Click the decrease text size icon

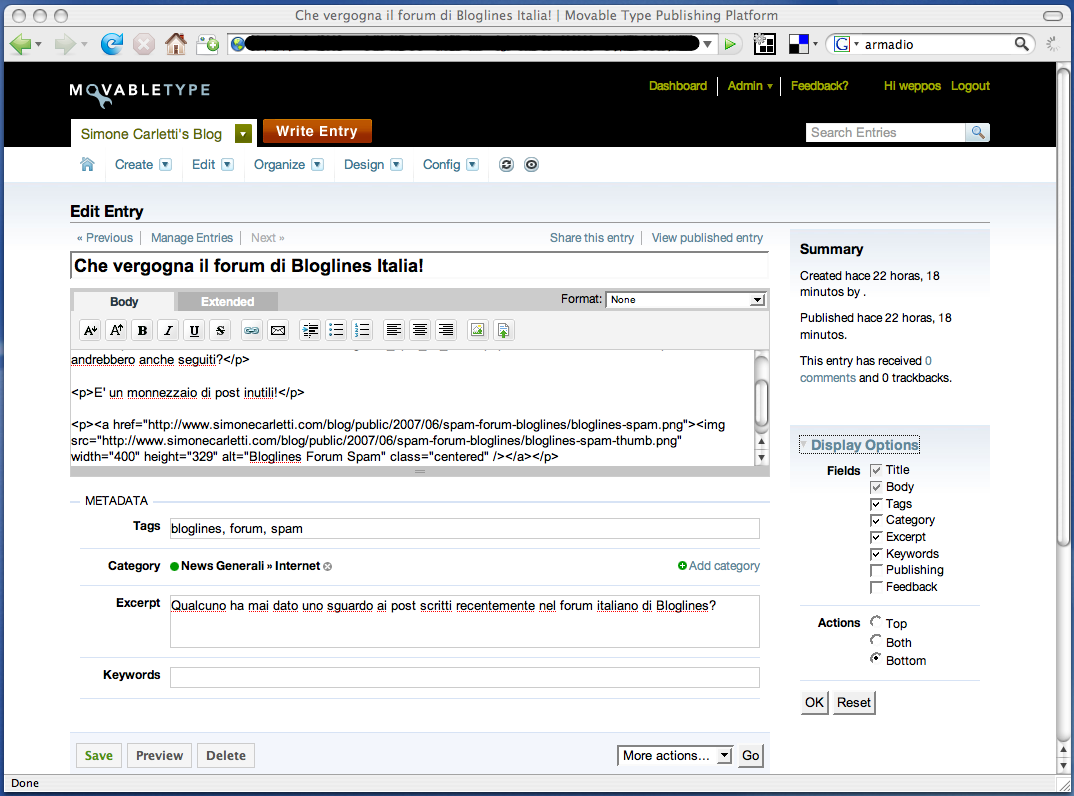click(x=90, y=330)
